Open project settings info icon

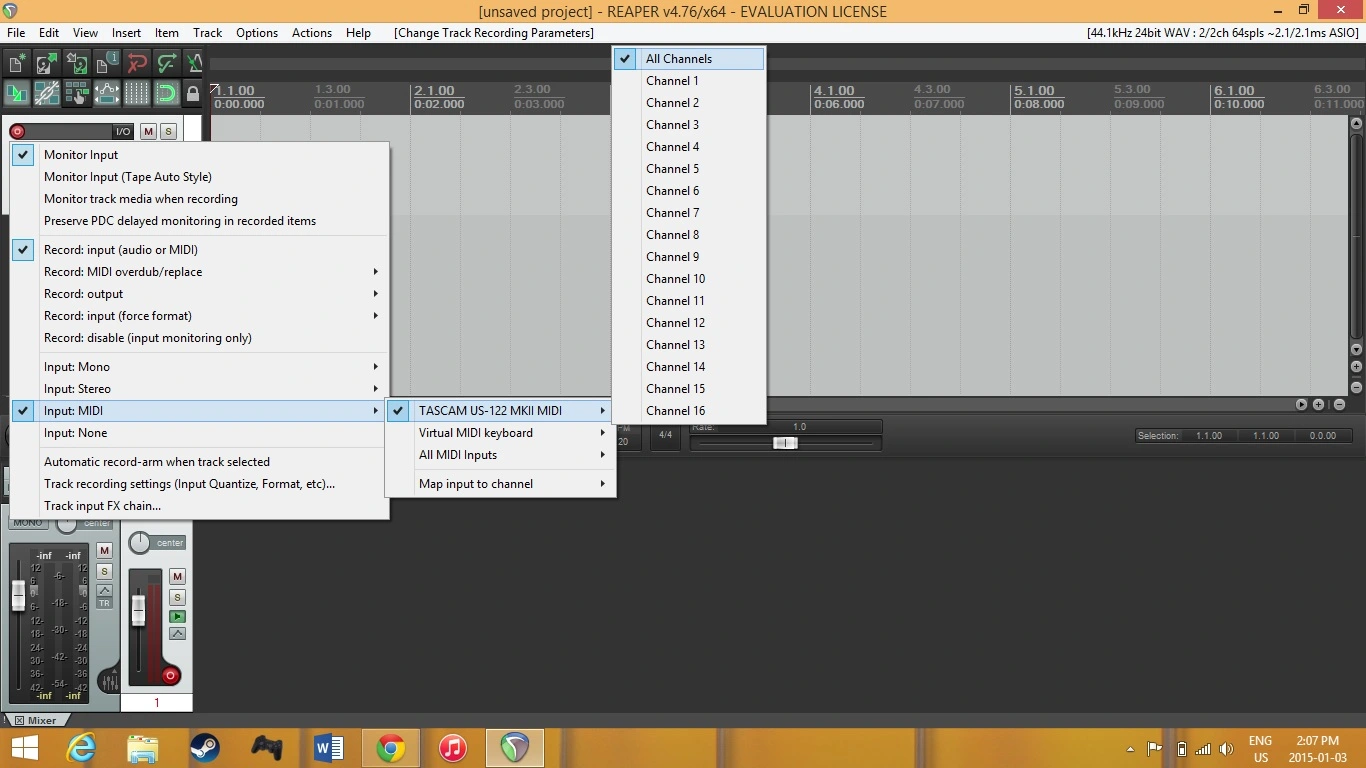coord(107,64)
